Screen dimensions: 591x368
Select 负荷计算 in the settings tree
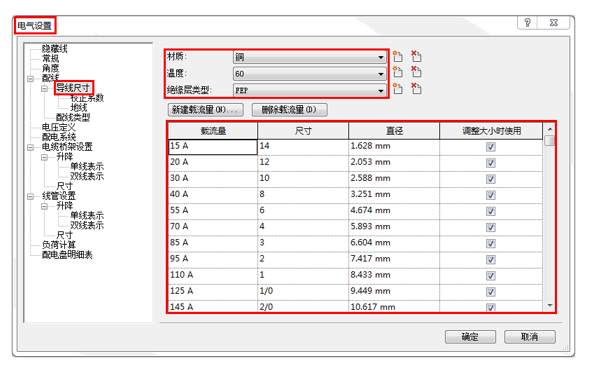(x=58, y=245)
